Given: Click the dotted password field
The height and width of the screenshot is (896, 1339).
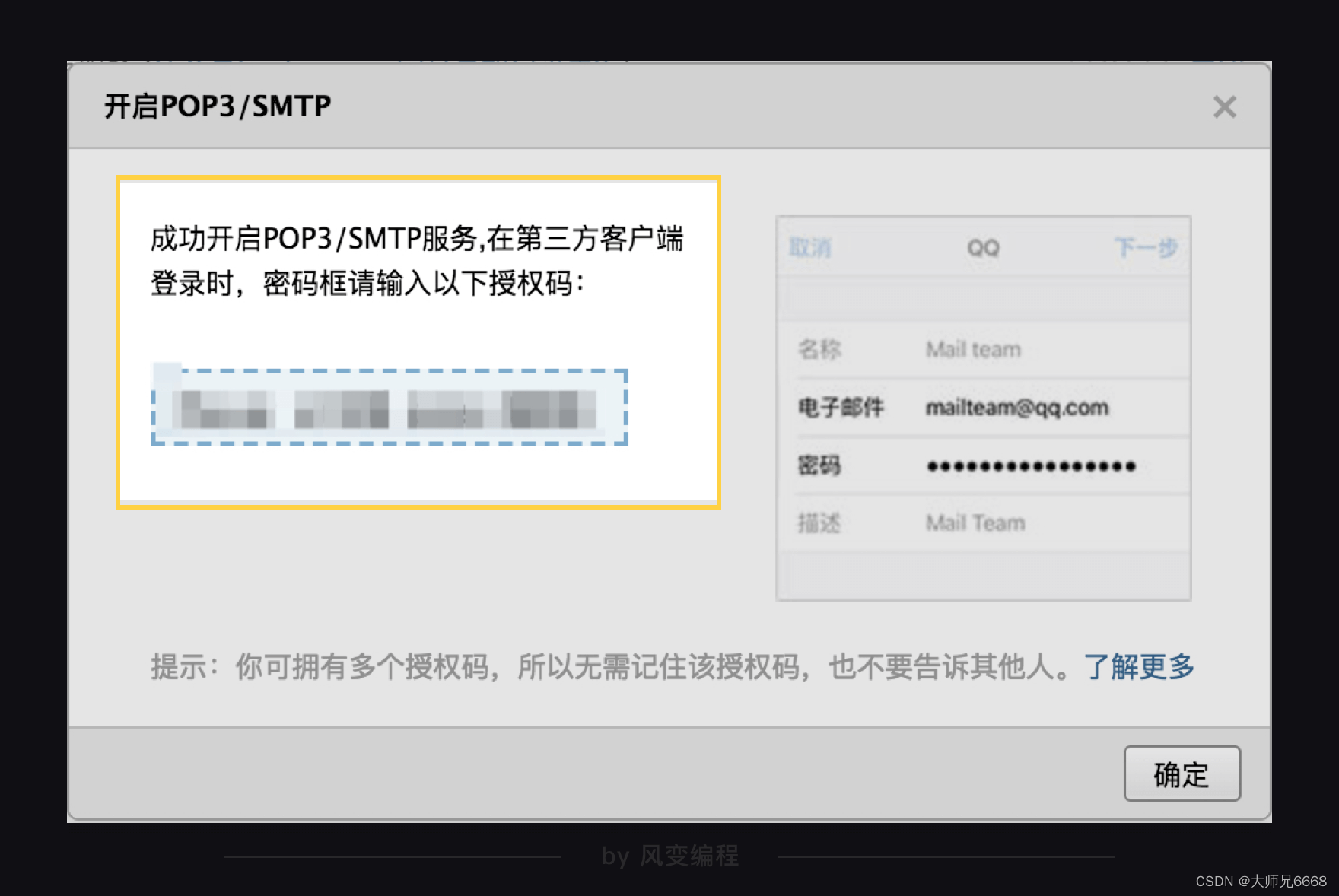Looking at the screenshot, I should tap(1032, 466).
